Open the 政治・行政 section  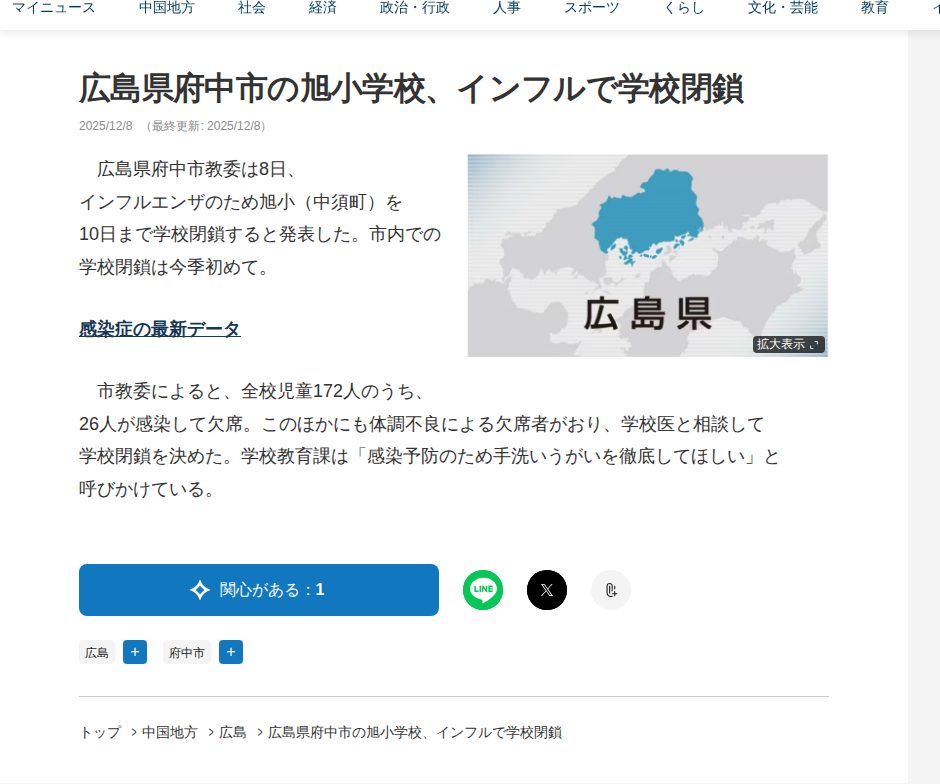coord(415,8)
